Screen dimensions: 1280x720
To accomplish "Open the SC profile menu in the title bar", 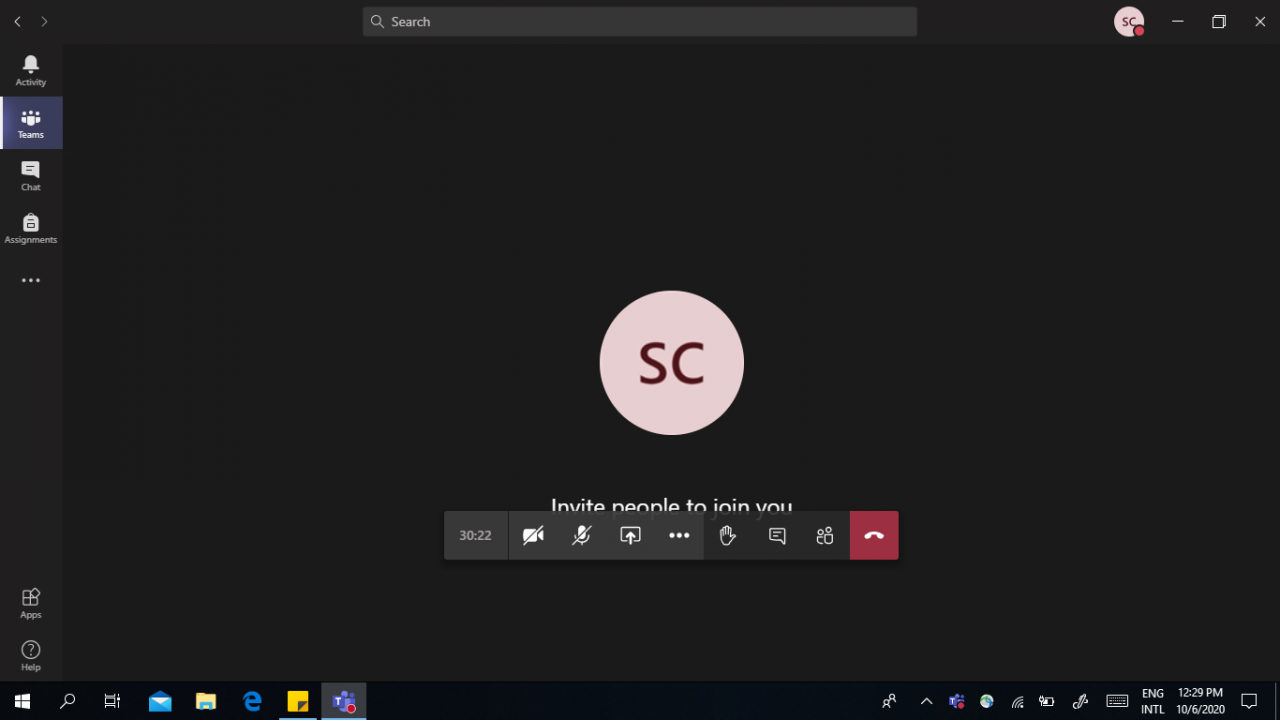I will tap(1129, 21).
